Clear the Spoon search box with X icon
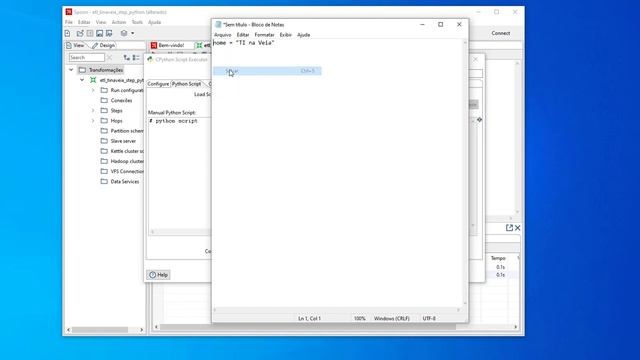The width and height of the screenshot is (640, 360). (109, 58)
